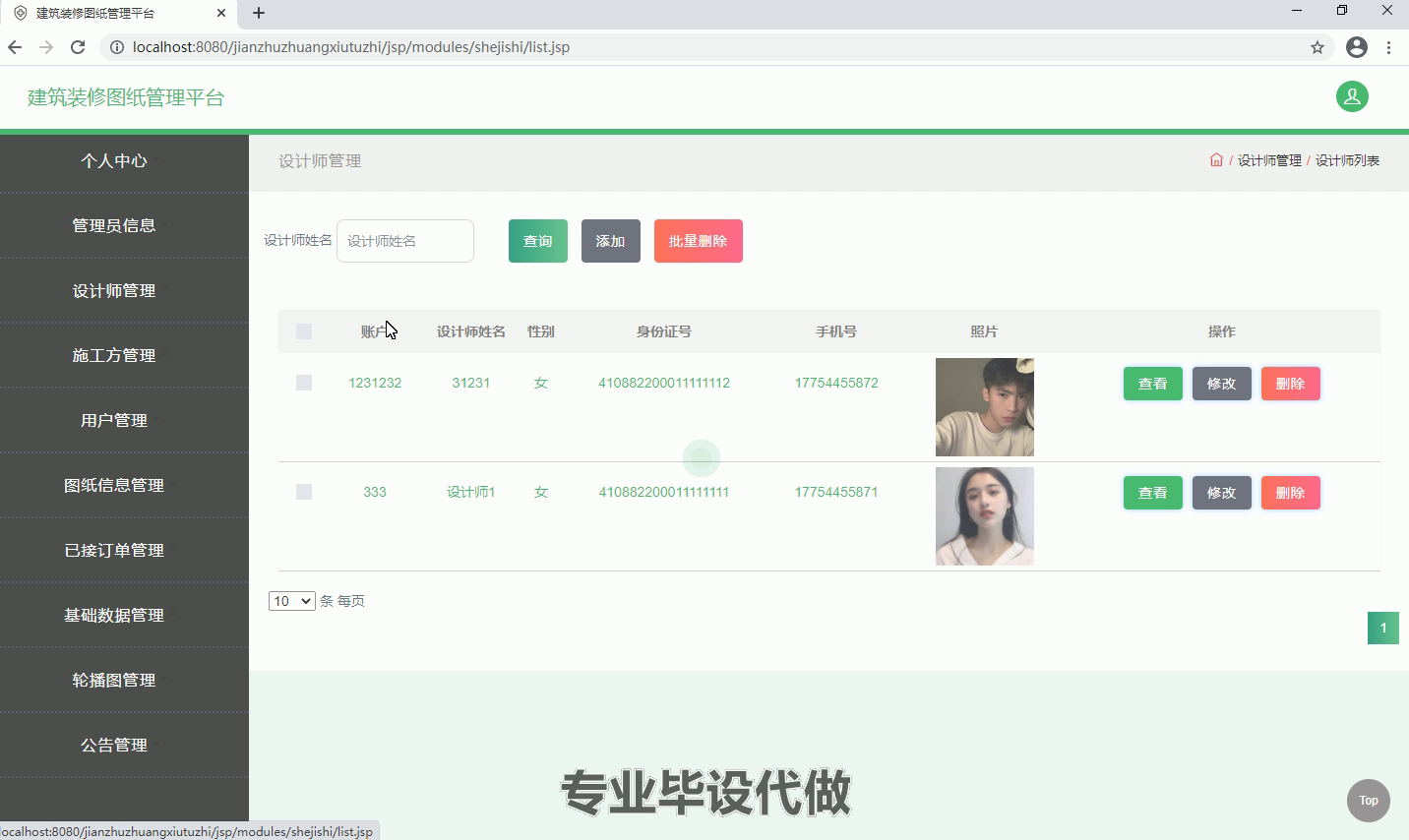The width and height of the screenshot is (1409, 840).
Task: Focus the 设计师姓名 search input
Action: pos(405,241)
